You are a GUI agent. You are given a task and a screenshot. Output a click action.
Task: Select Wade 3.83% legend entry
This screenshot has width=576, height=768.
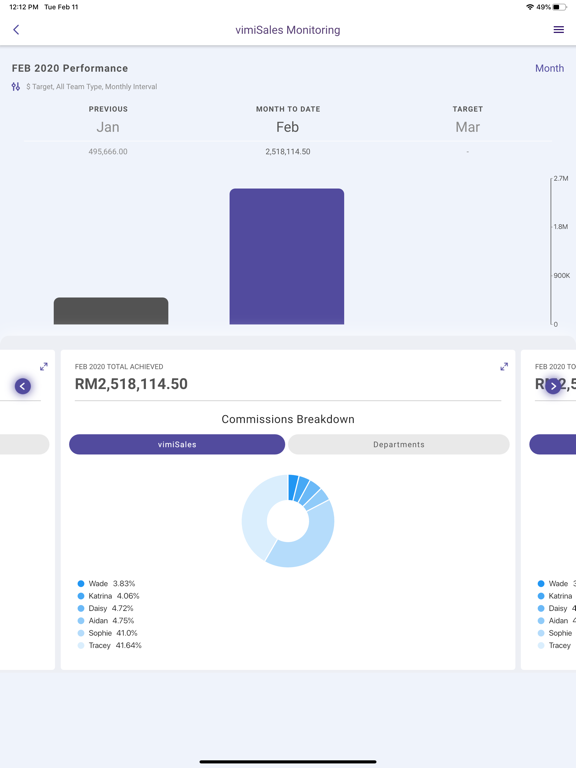tap(106, 583)
